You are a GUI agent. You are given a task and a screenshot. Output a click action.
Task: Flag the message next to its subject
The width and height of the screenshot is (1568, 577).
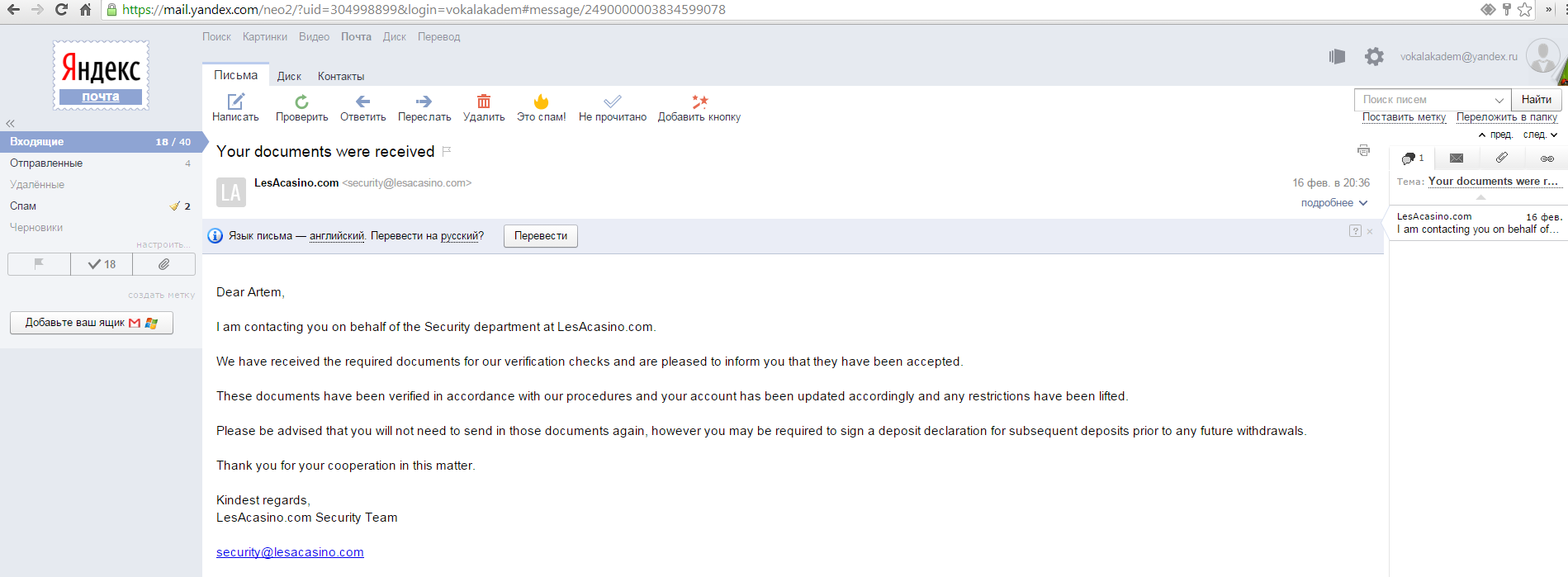coord(447,151)
